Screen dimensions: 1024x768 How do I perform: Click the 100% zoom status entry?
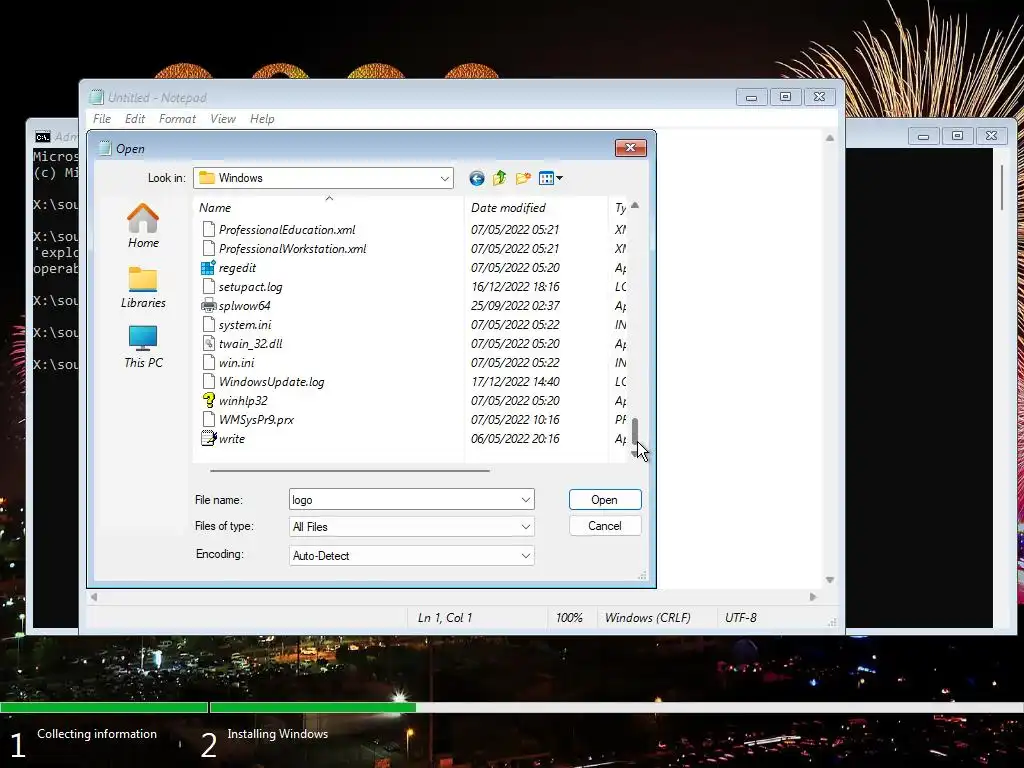[x=569, y=618]
